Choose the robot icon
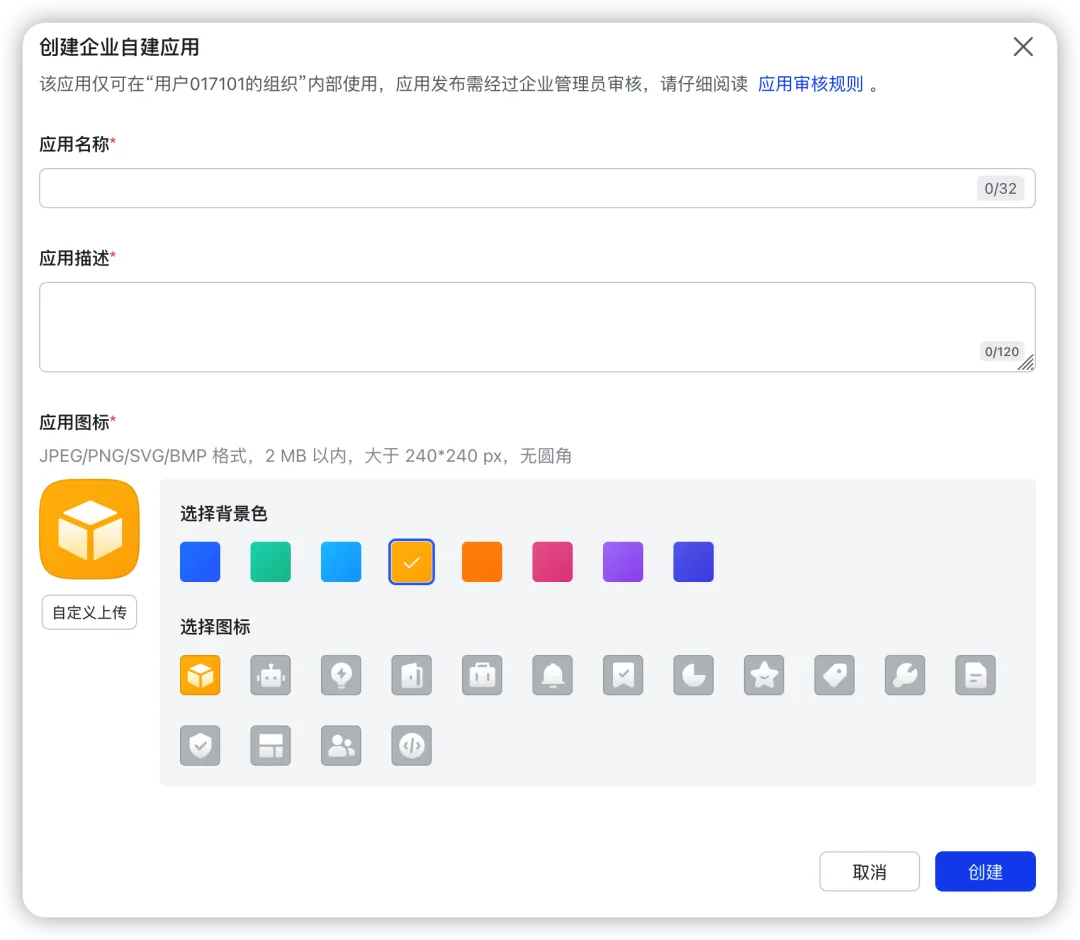The width and height of the screenshot is (1080, 940). click(271, 675)
